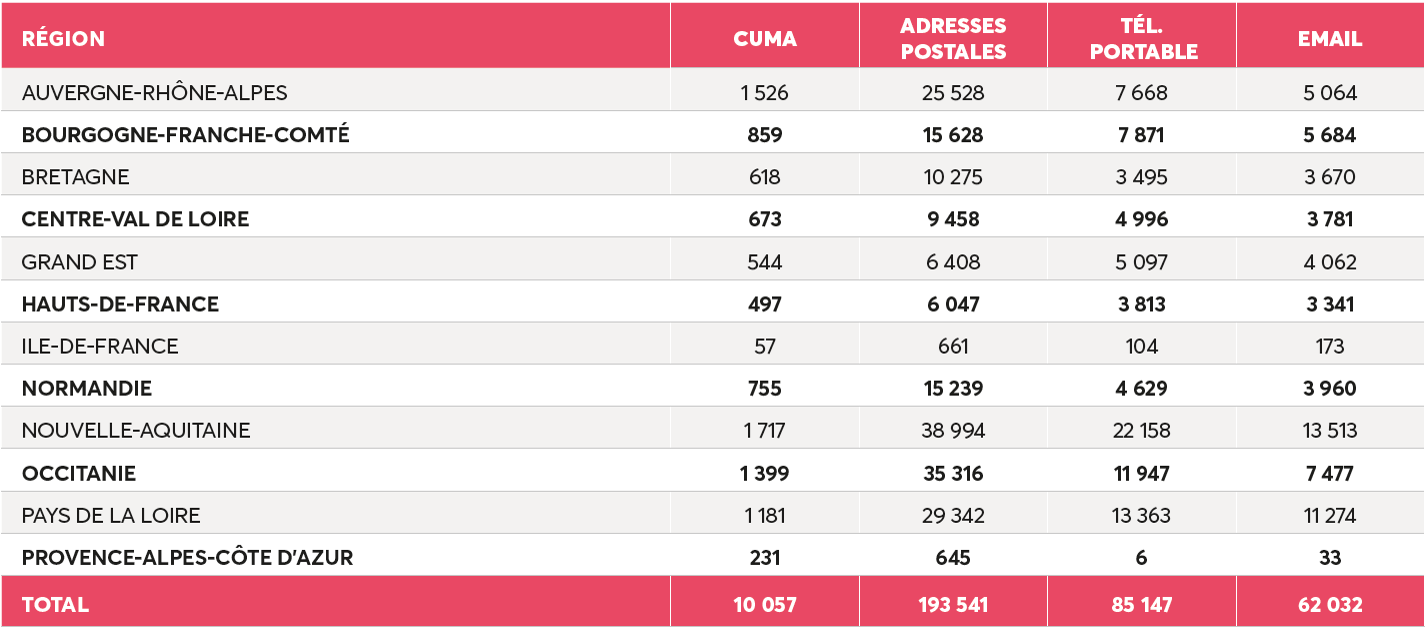Select the PROVENCE-ALPES-CÔTE D'AZUR row label
Viewport: 1425px width, 629px height.
tap(187, 558)
